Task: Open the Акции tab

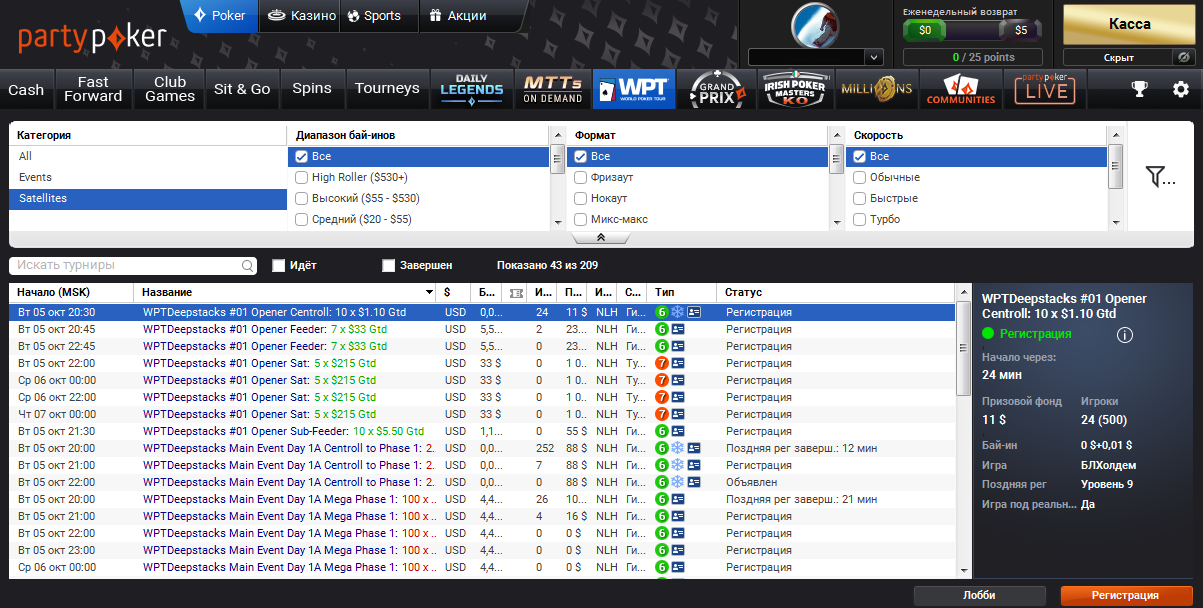Action: tap(457, 16)
